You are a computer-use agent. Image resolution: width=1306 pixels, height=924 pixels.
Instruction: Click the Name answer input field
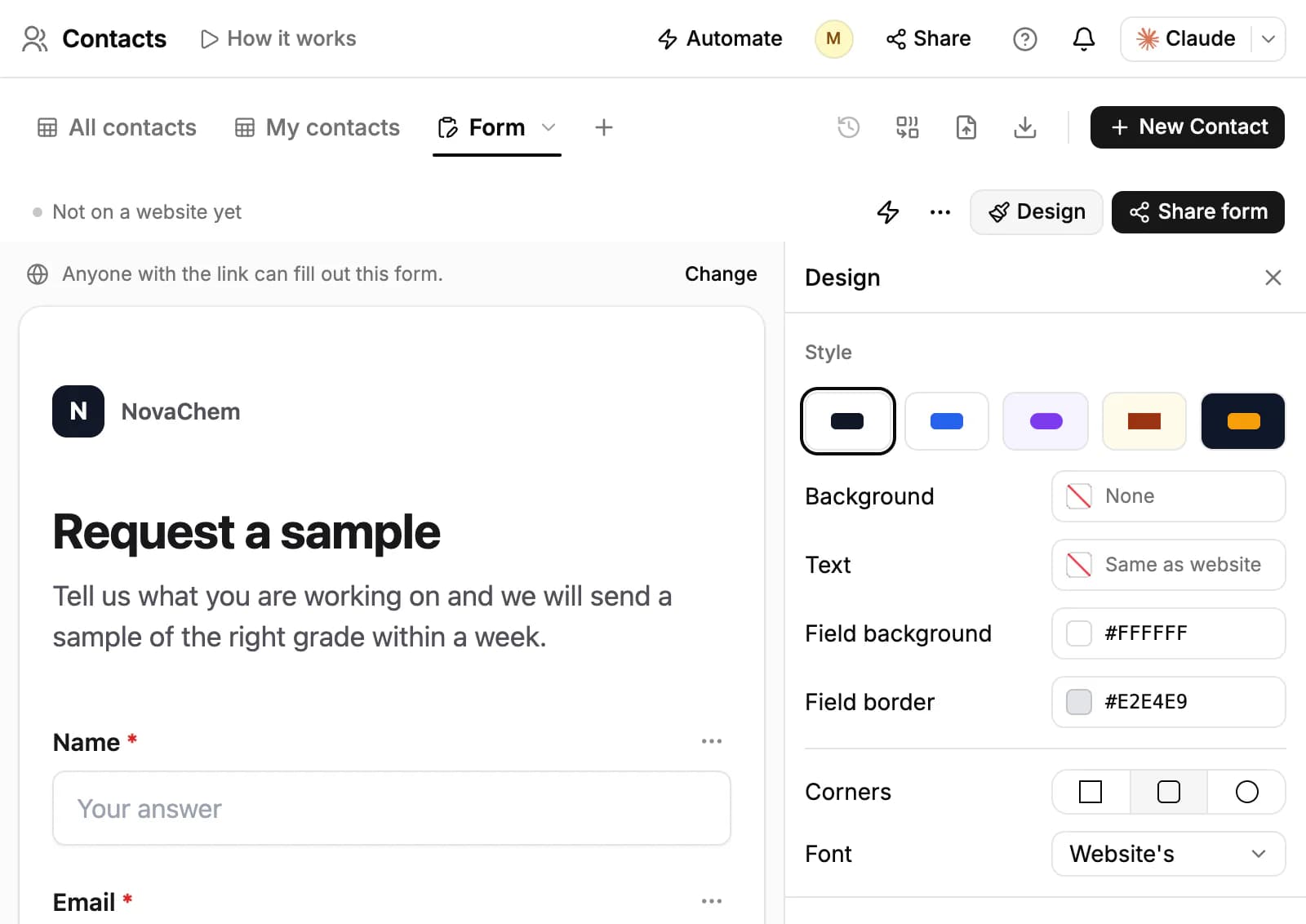pos(392,808)
